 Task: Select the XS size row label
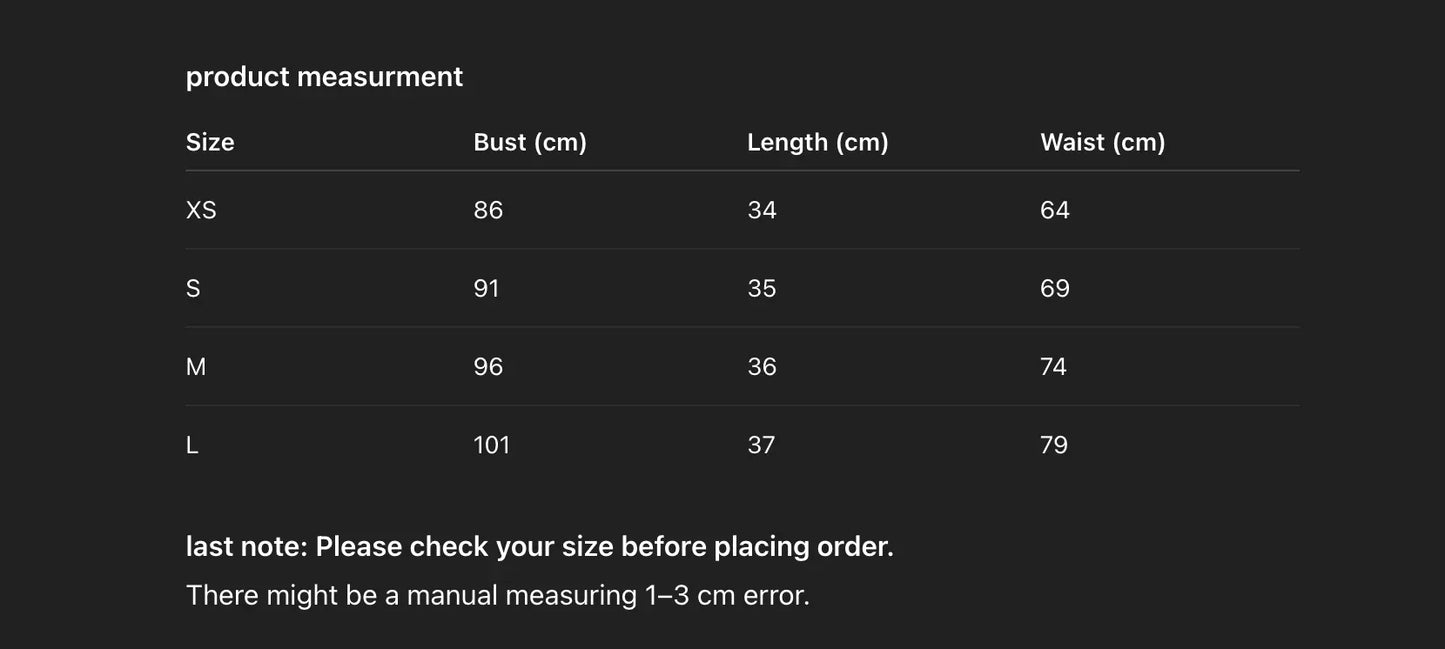(201, 210)
